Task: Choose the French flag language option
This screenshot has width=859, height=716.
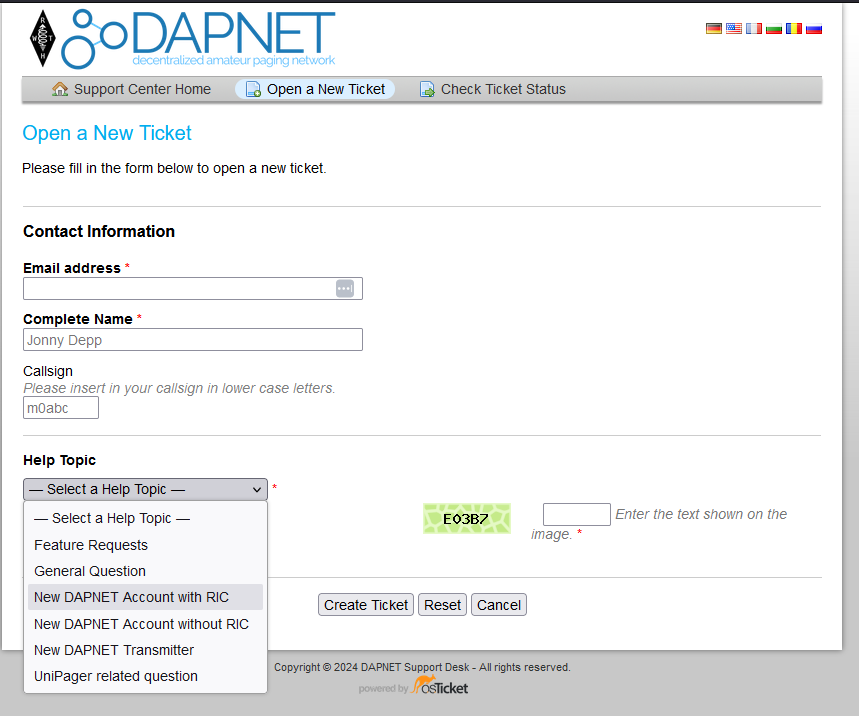Action: click(x=753, y=29)
